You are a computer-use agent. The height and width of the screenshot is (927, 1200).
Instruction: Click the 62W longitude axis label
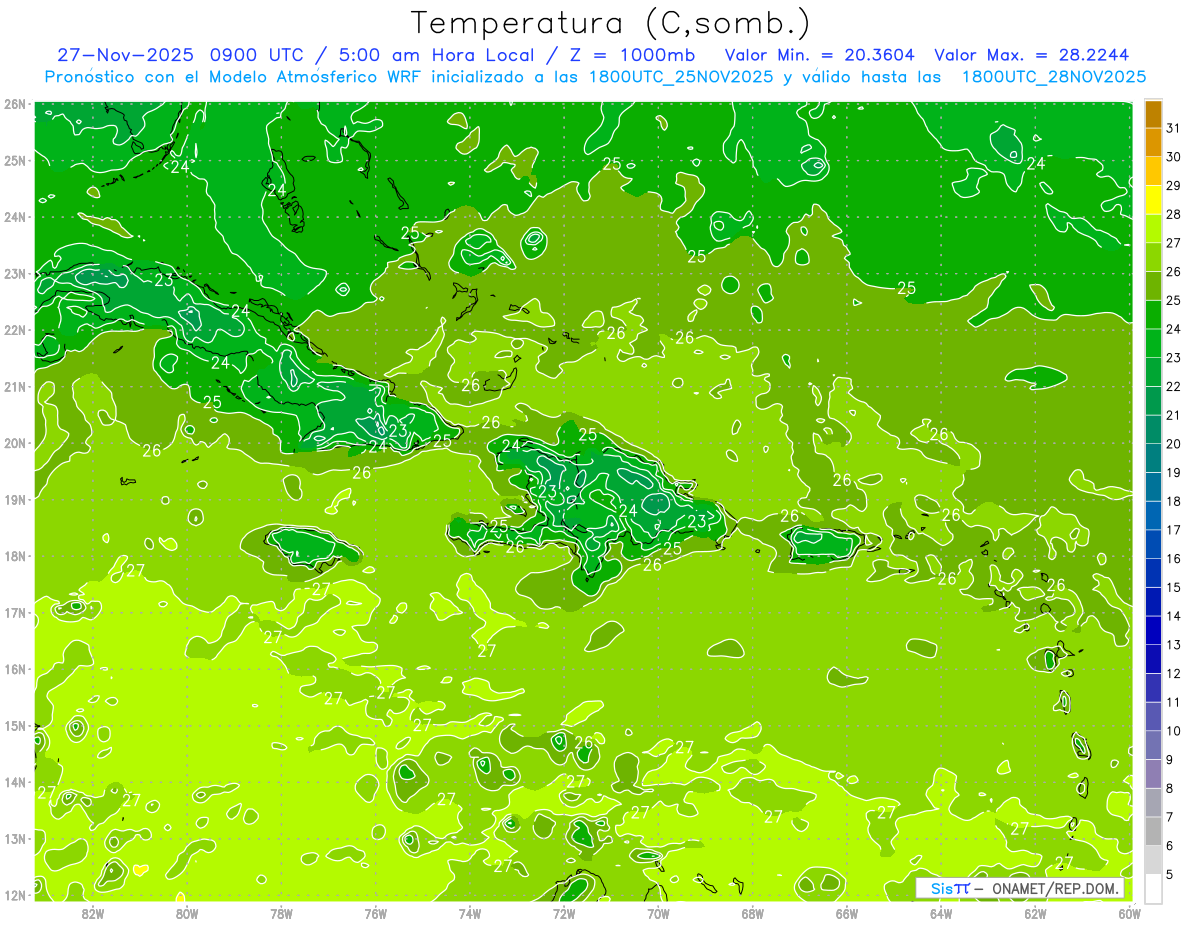(x=1035, y=913)
